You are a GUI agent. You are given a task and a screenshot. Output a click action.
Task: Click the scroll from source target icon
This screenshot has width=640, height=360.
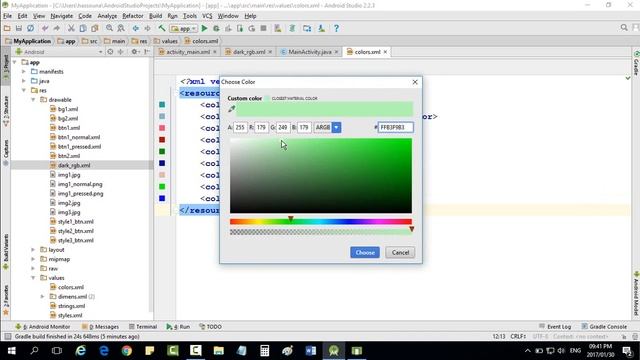[110, 52]
